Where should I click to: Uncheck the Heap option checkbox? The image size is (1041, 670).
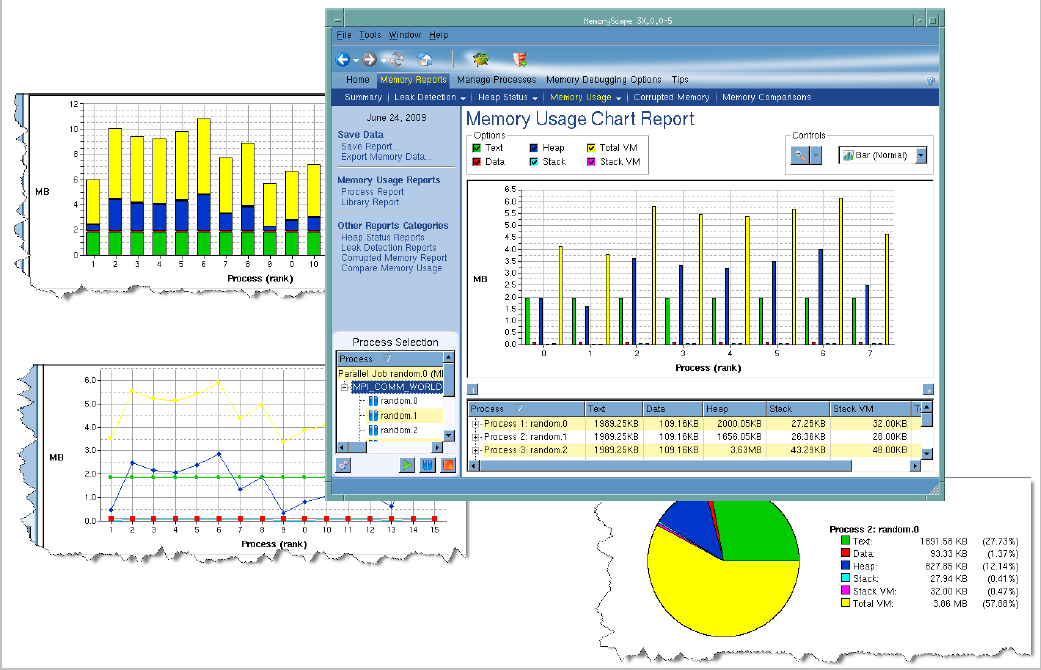pyautogui.click(x=534, y=148)
